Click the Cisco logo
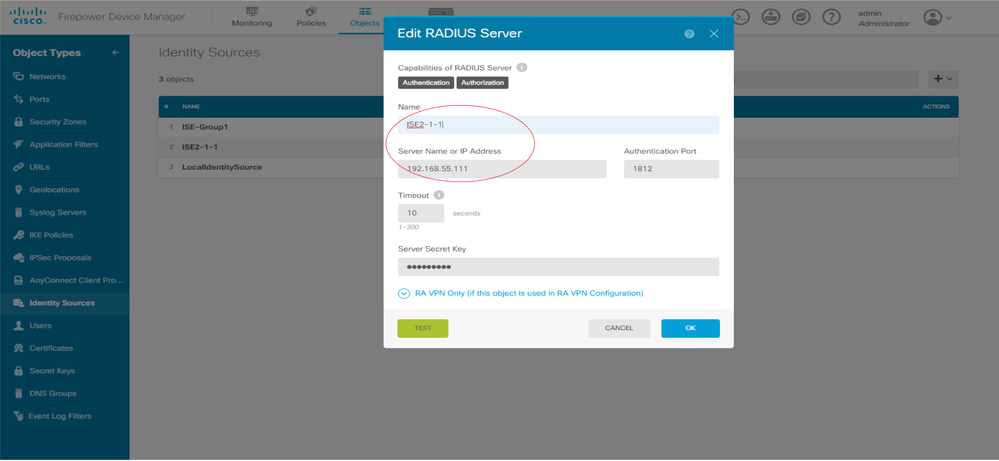This screenshot has width=999, height=461. (29, 16)
